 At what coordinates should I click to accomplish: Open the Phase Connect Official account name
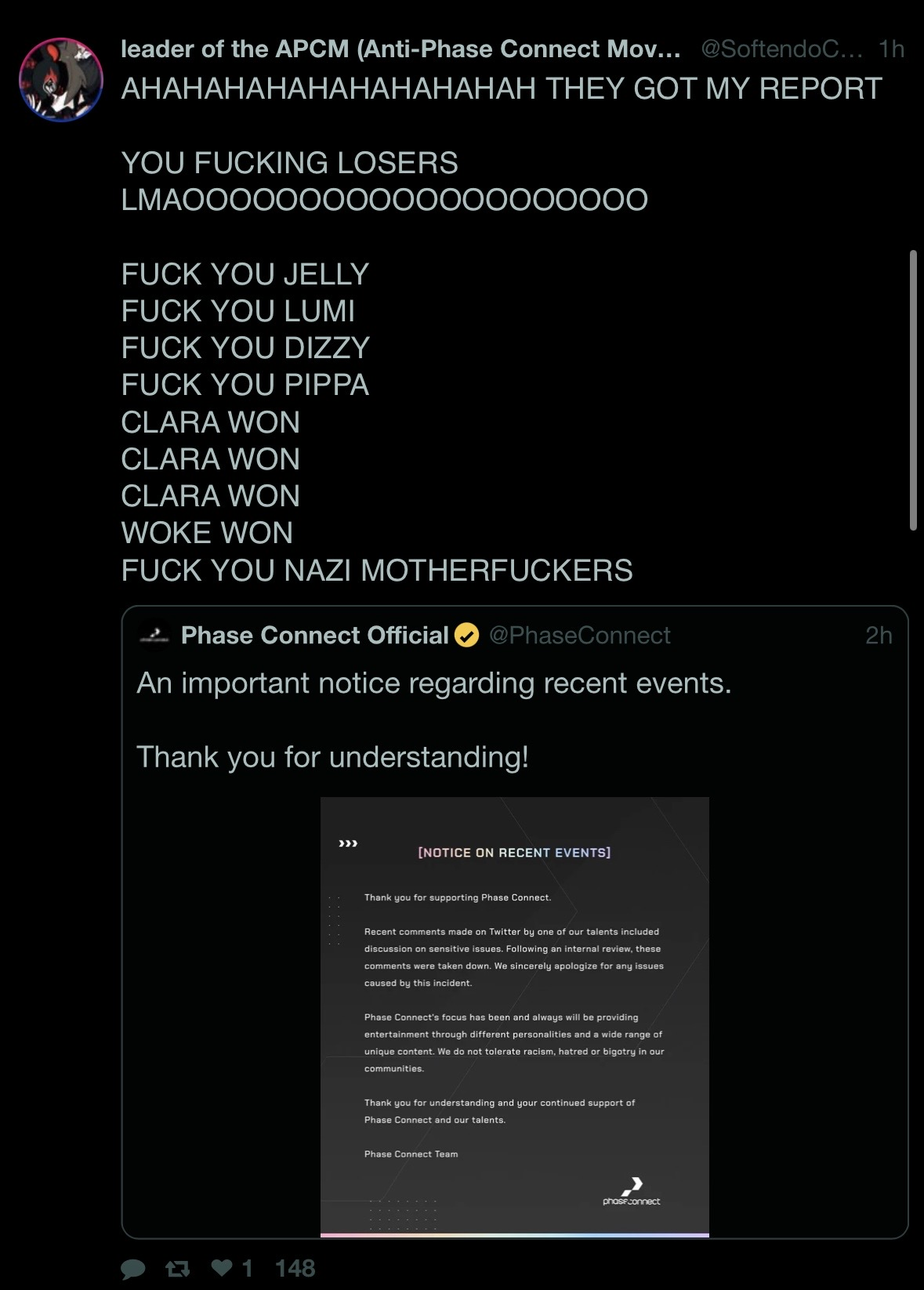coord(314,635)
